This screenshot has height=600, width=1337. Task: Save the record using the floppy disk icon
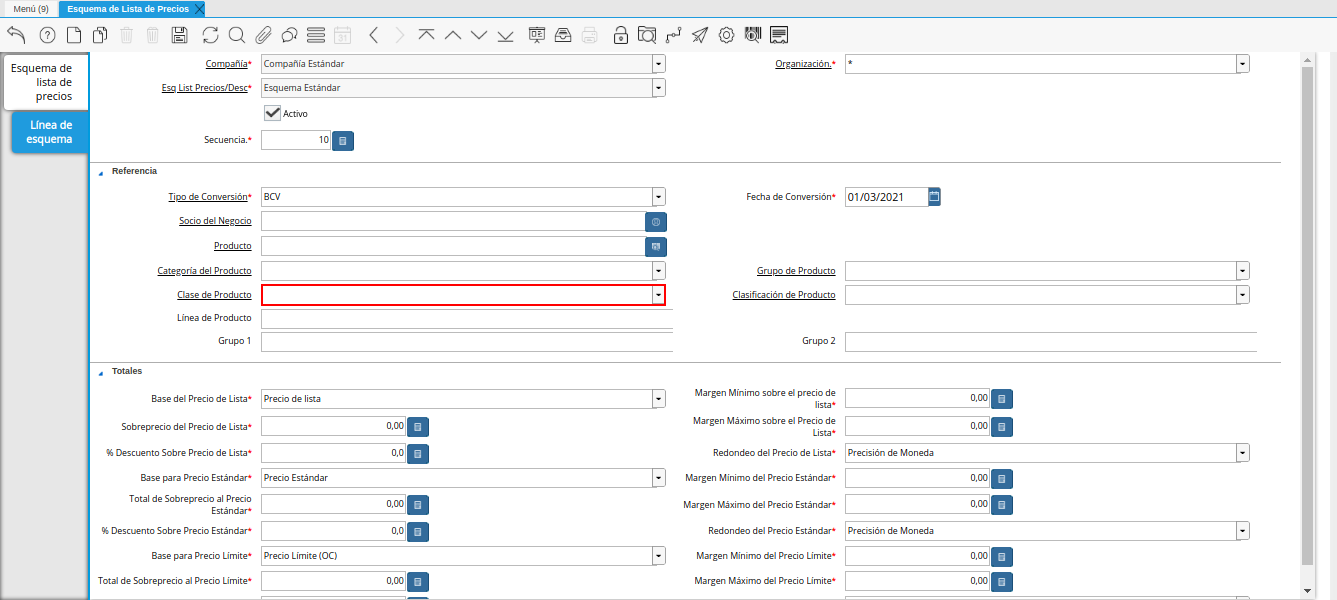click(x=180, y=35)
